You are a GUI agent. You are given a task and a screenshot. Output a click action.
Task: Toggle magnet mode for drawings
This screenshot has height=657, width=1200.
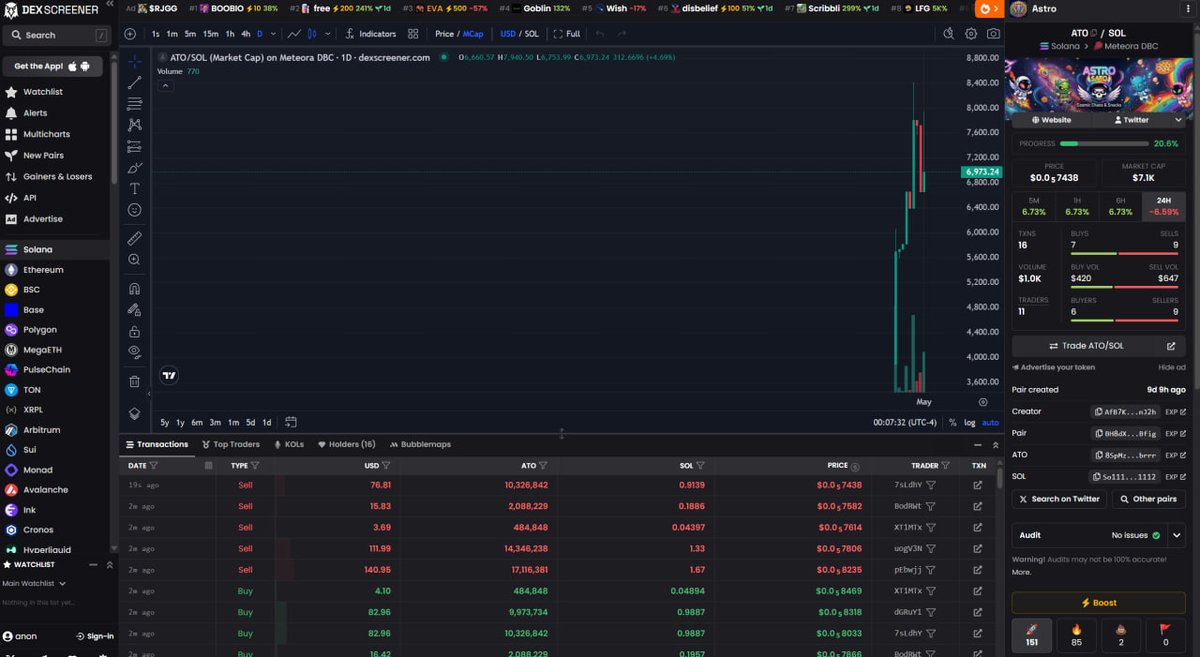pyautogui.click(x=134, y=288)
